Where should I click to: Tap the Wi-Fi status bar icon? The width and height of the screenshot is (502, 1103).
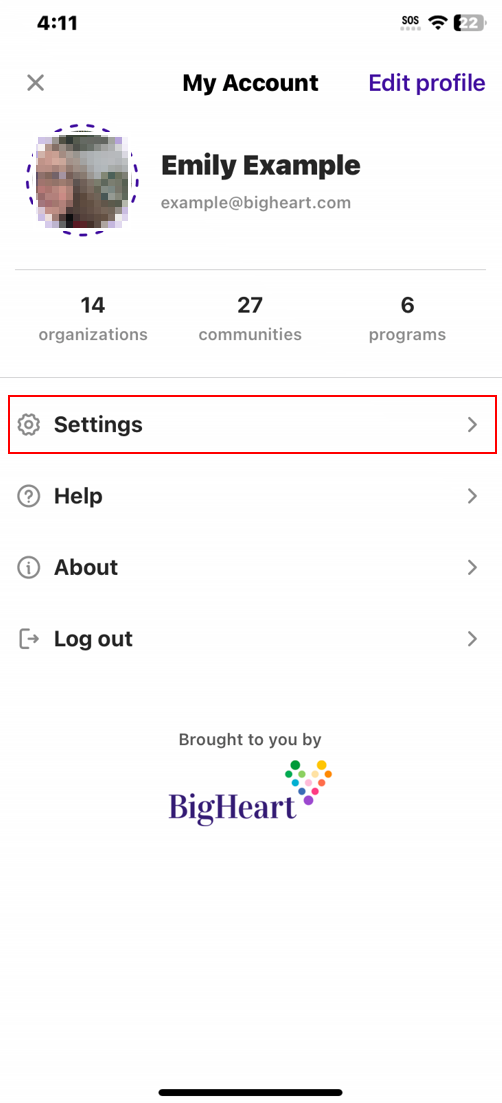439,23
